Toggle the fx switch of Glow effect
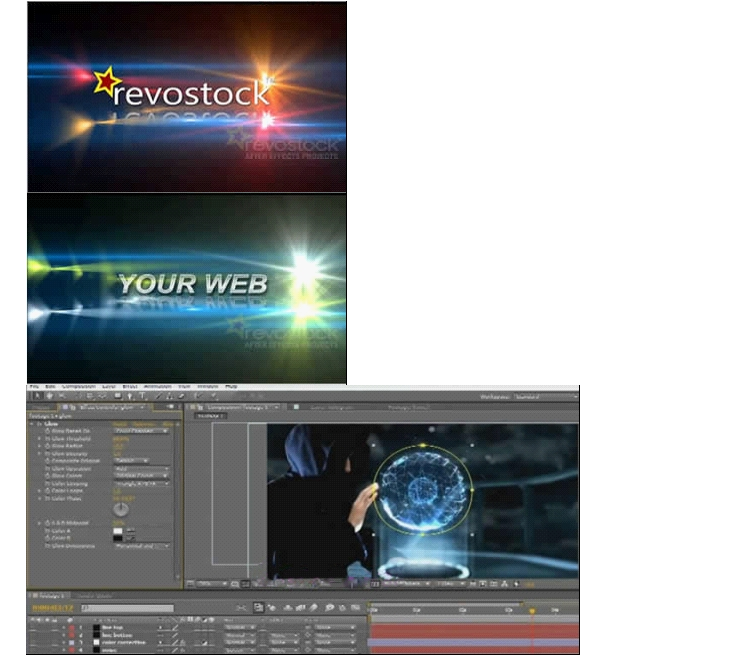 click(x=40, y=424)
